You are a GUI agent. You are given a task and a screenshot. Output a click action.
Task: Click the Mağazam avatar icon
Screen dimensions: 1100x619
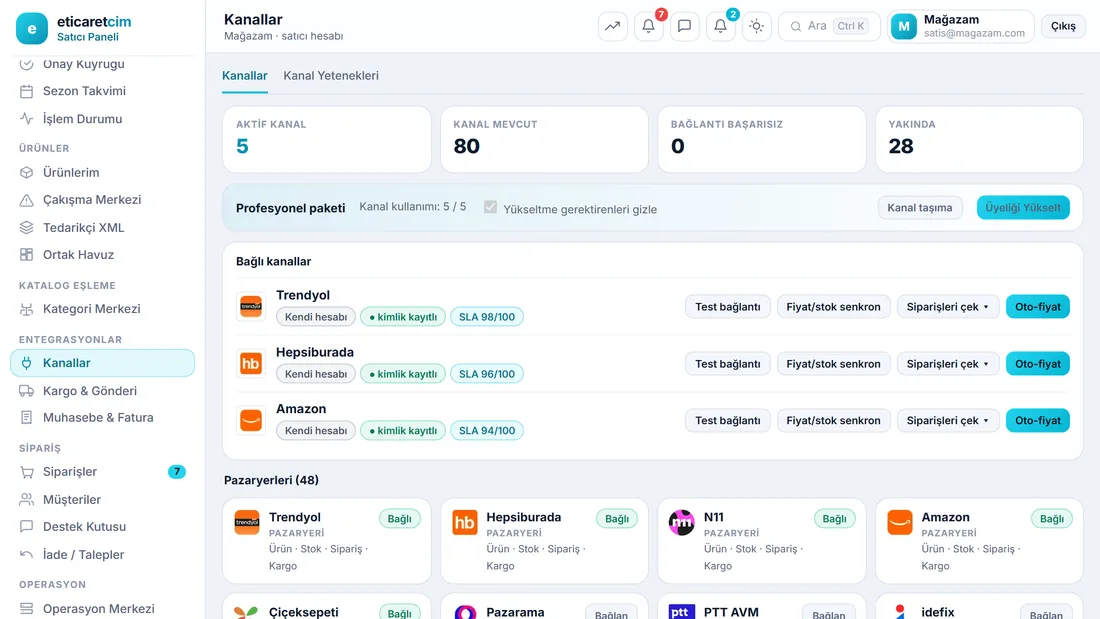point(904,27)
